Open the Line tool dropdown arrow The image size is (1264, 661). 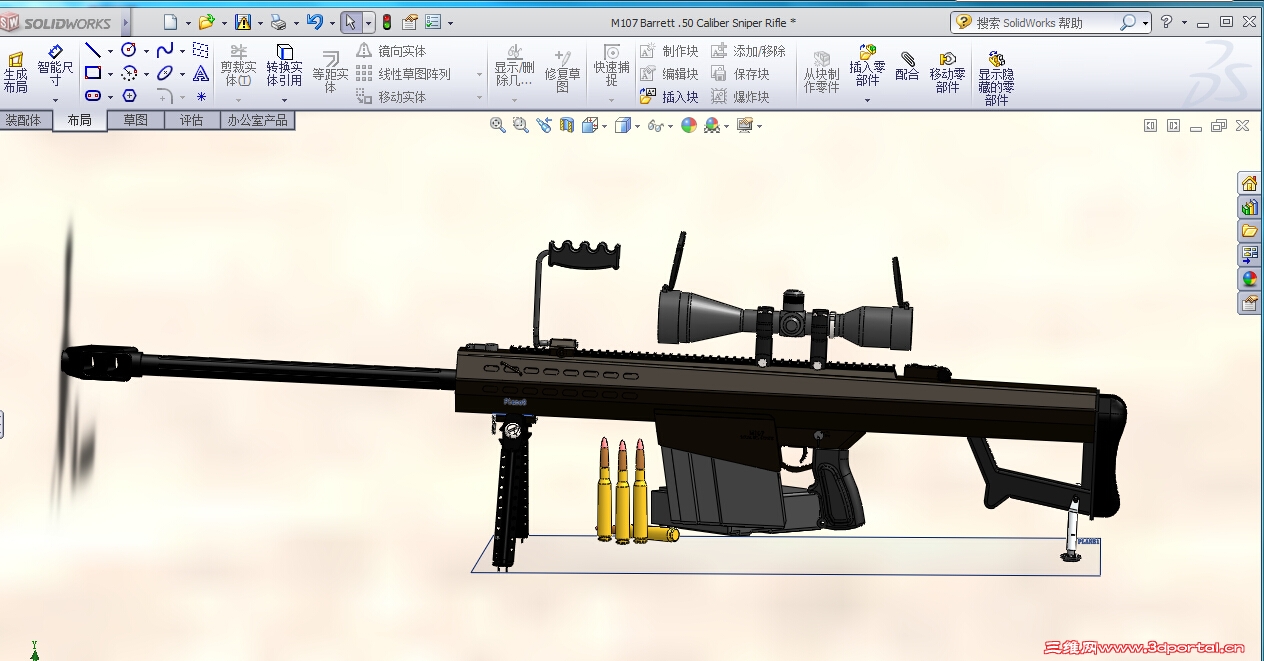tap(110, 51)
